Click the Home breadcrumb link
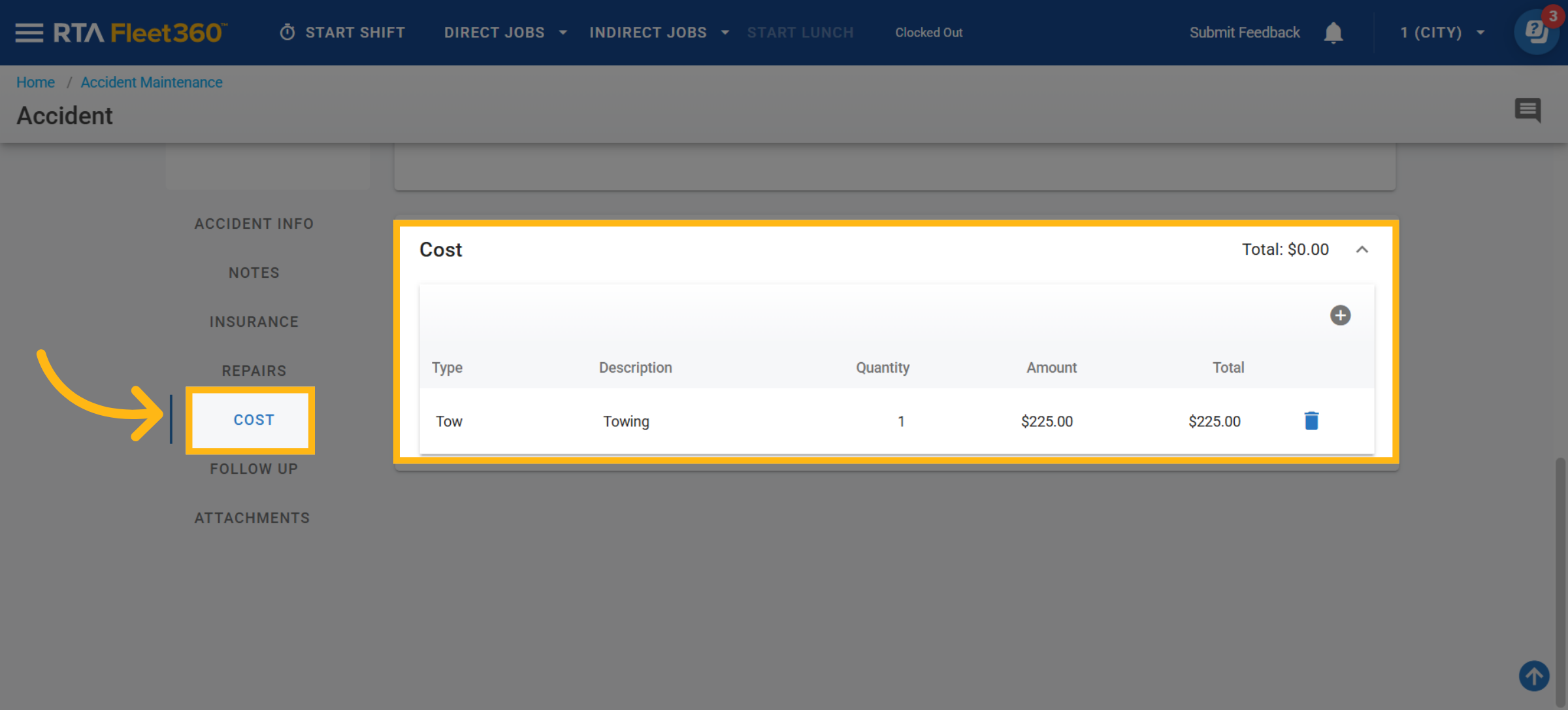Screen dimensions: 1568x710 [x=35, y=82]
